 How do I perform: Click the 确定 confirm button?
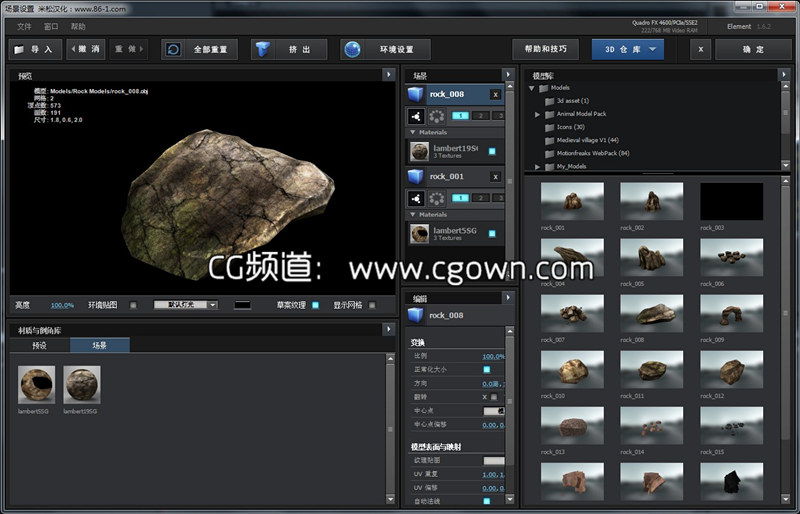click(753, 50)
